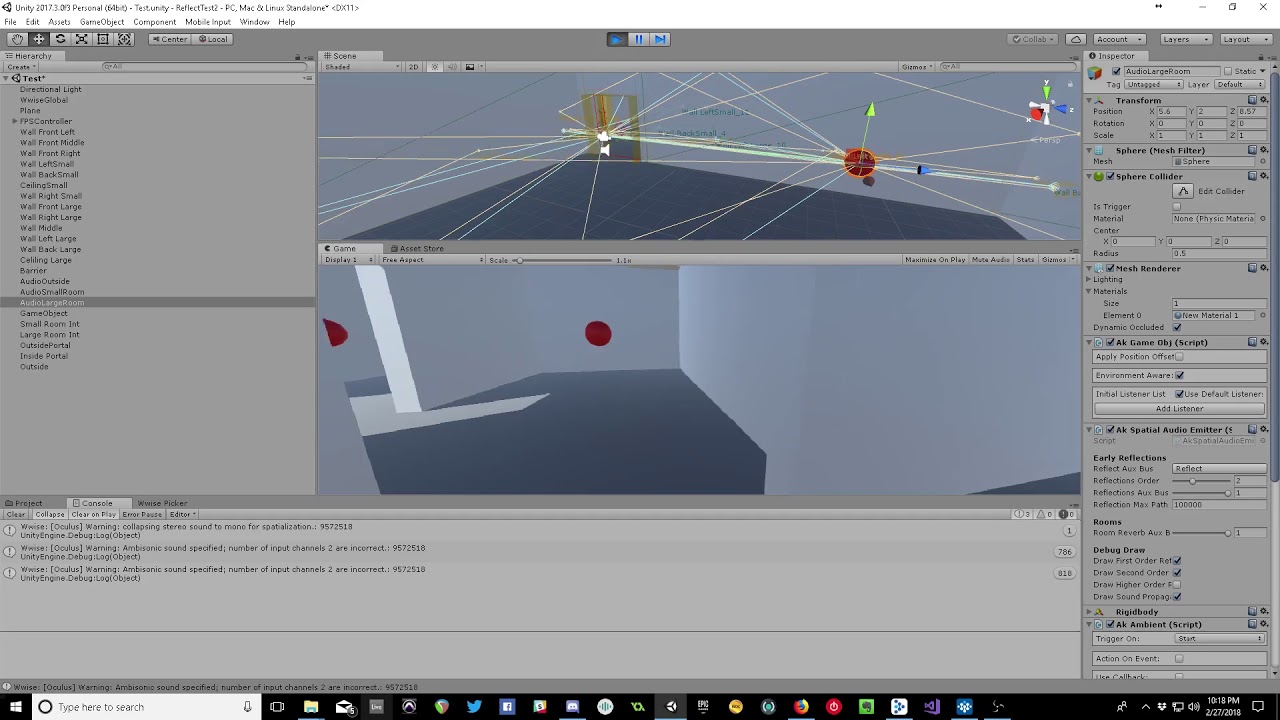Select the Rotate tool
Image resolution: width=1280 pixels, height=720 pixels.
coord(60,39)
